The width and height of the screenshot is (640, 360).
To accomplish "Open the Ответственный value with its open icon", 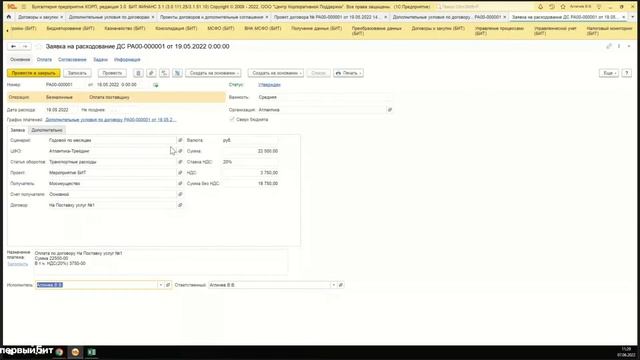I will click(x=341, y=285).
